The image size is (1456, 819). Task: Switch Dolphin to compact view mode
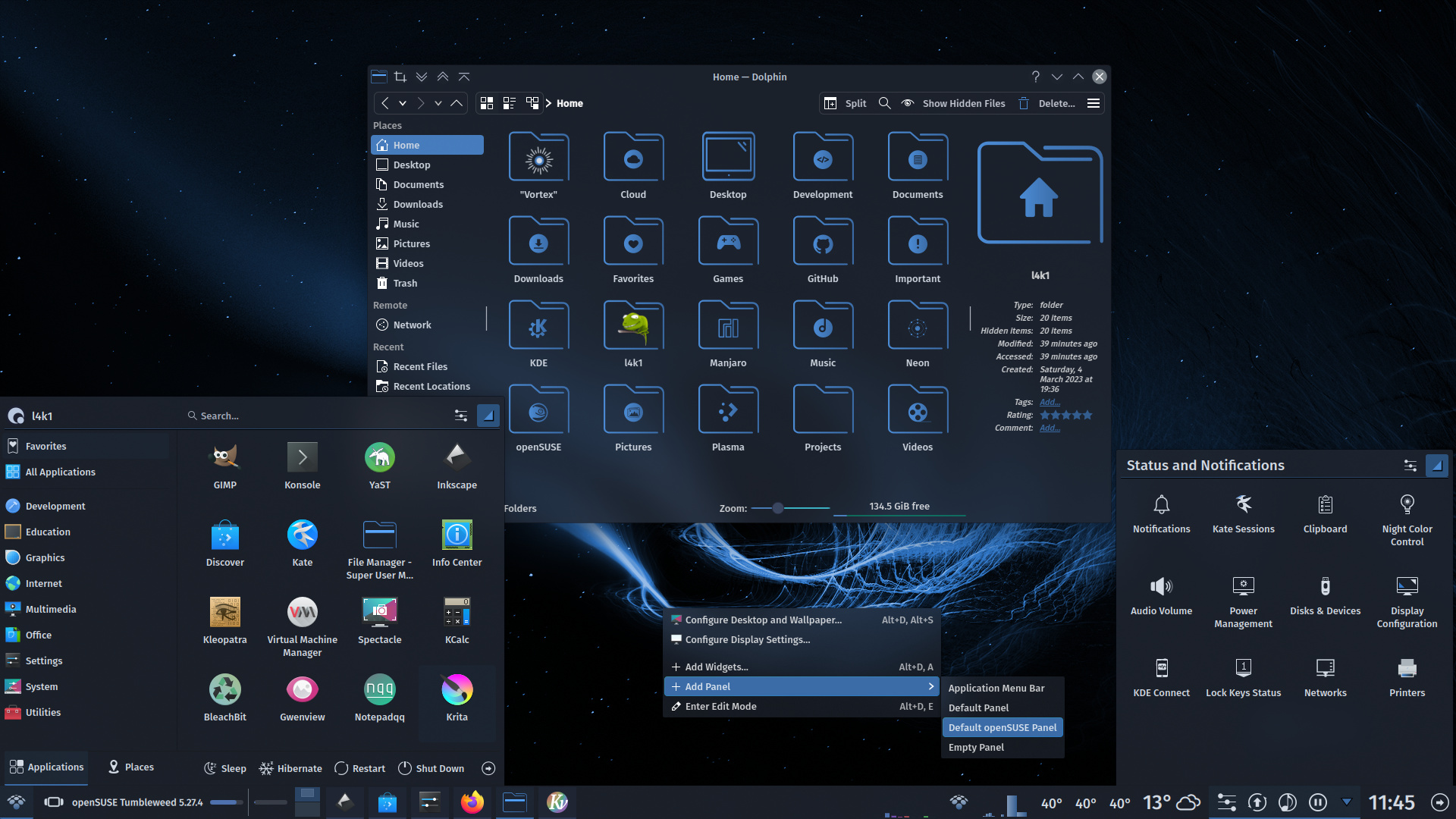(x=510, y=103)
